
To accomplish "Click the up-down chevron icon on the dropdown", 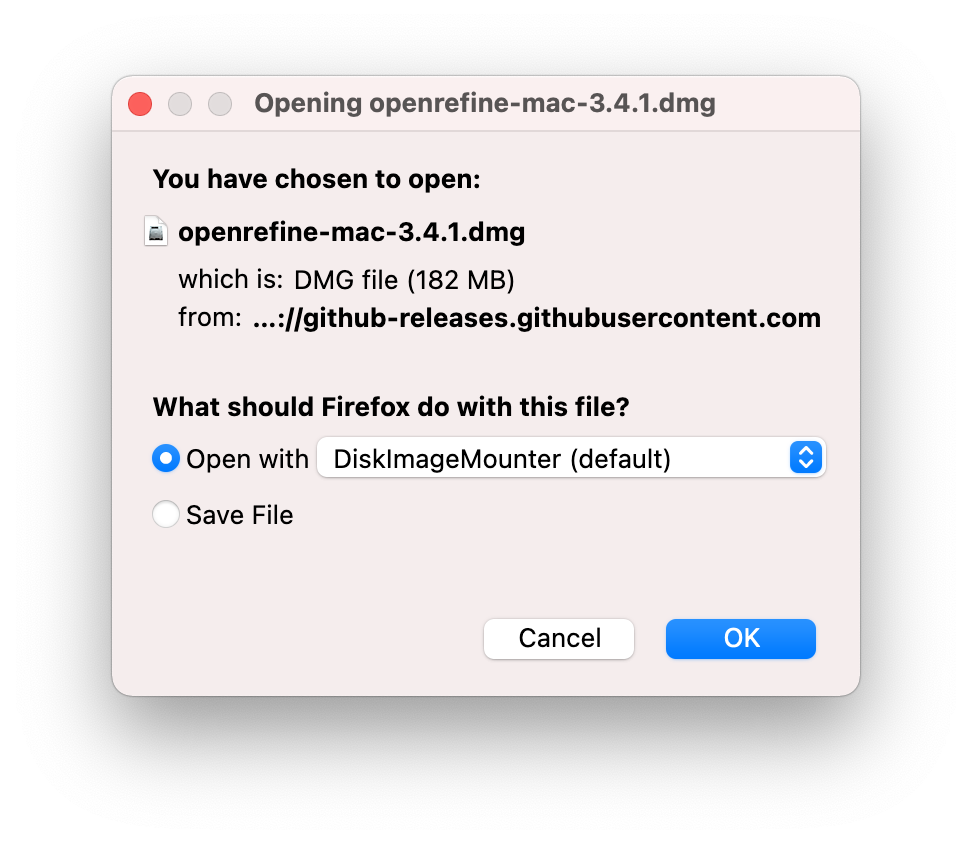I will 805,458.
